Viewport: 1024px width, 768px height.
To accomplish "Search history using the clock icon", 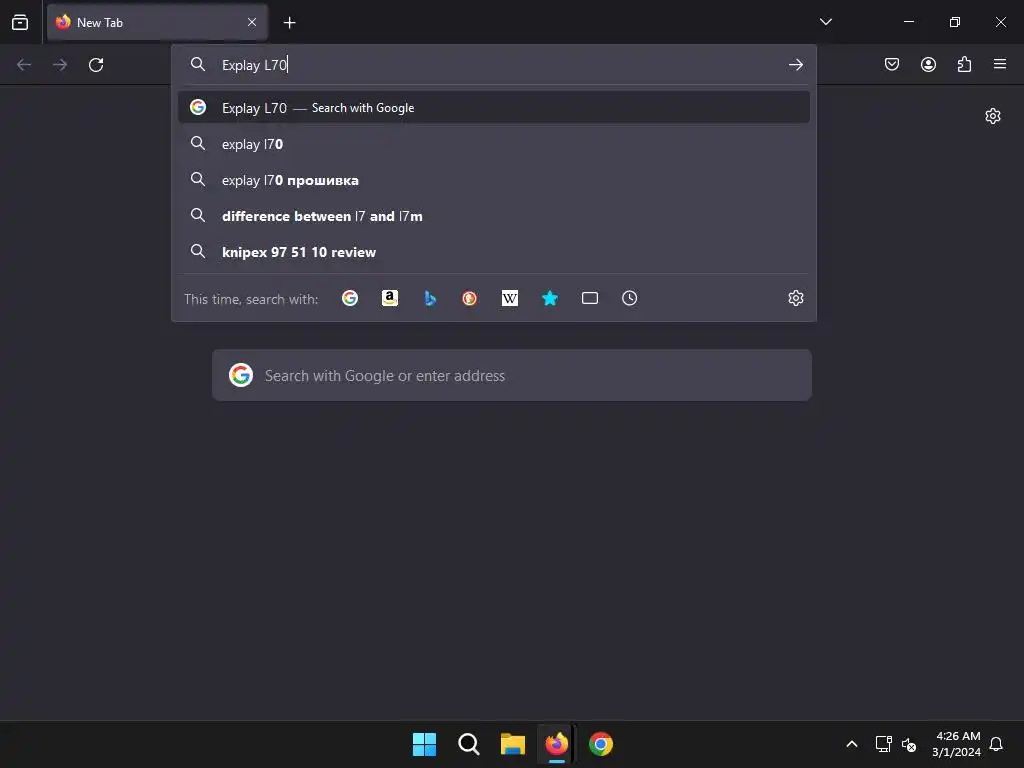I will [630, 298].
